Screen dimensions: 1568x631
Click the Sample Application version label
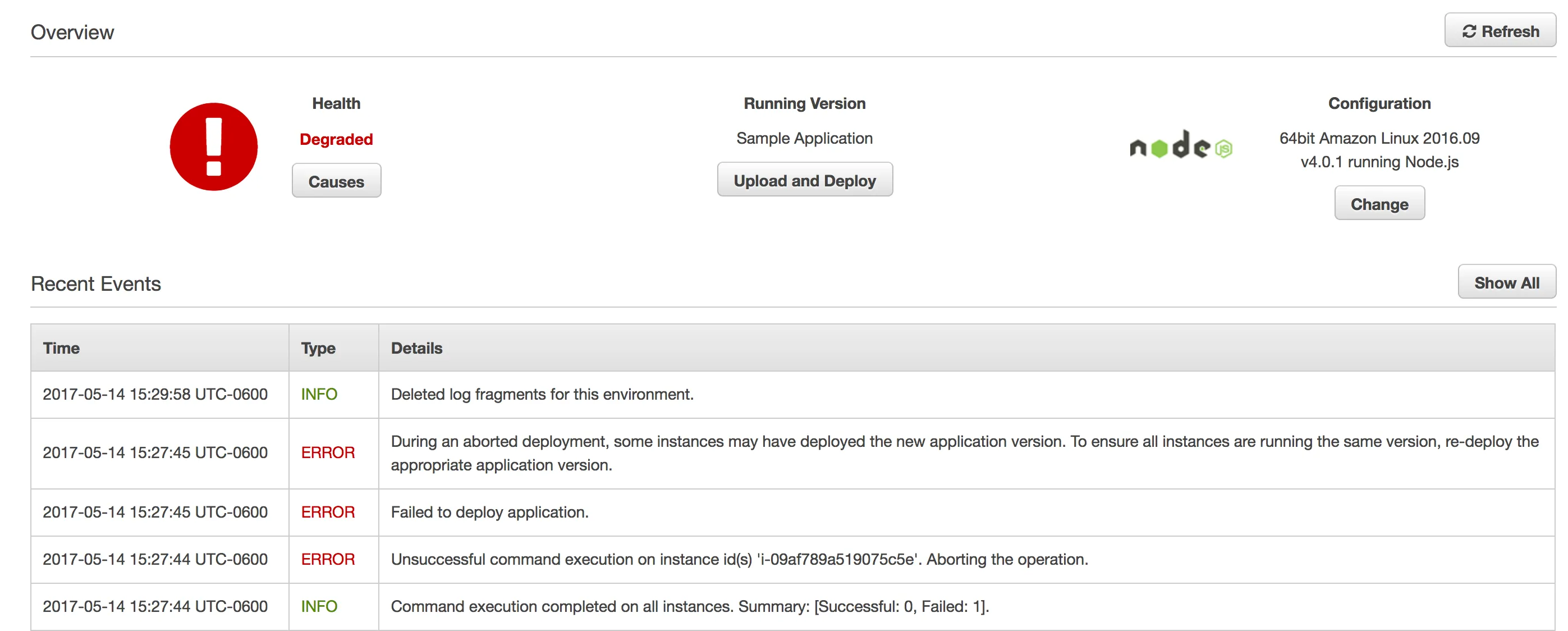[x=804, y=138]
